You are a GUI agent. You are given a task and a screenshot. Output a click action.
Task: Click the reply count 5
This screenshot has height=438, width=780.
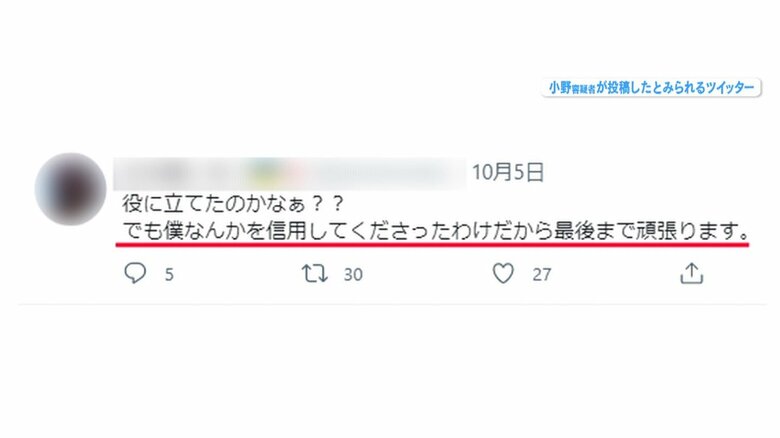[x=169, y=274]
